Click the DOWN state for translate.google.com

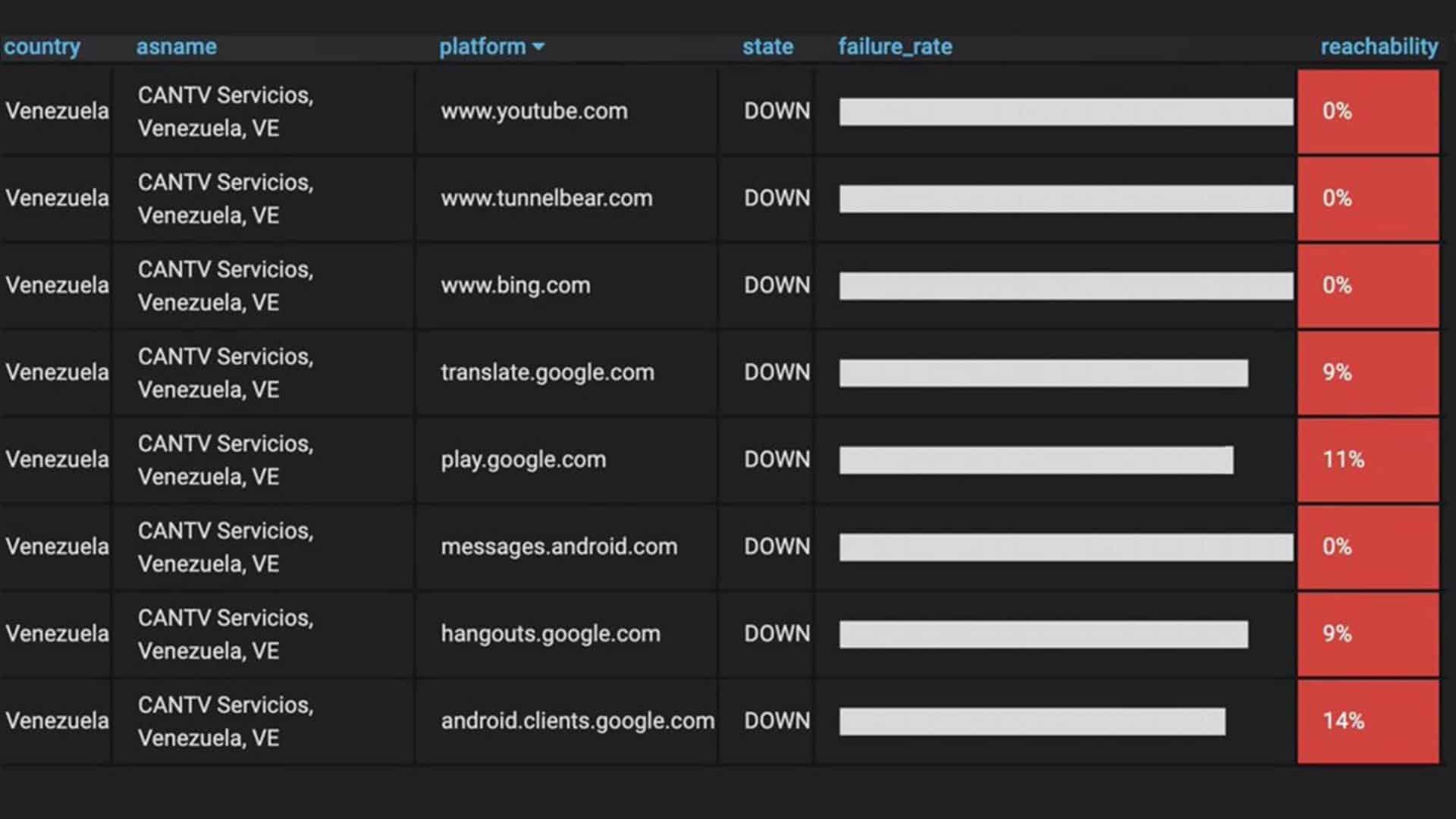(776, 372)
